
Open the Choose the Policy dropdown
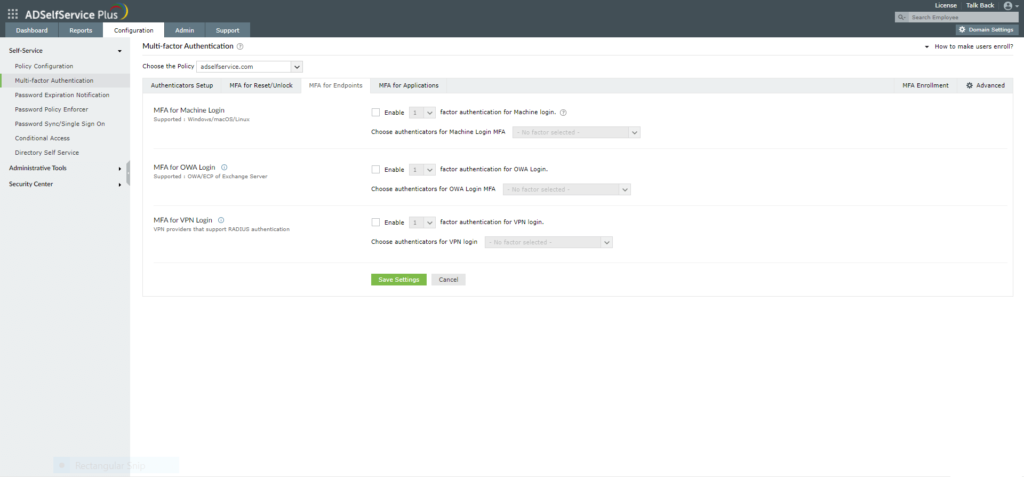249,67
